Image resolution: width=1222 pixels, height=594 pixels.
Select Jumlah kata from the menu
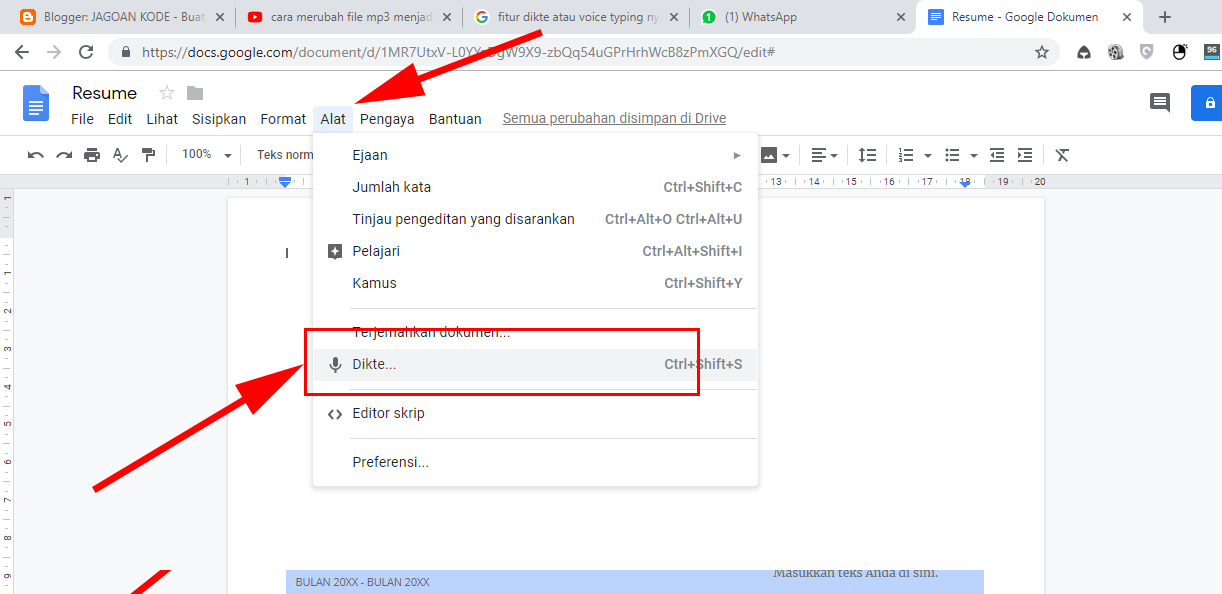click(x=535, y=187)
